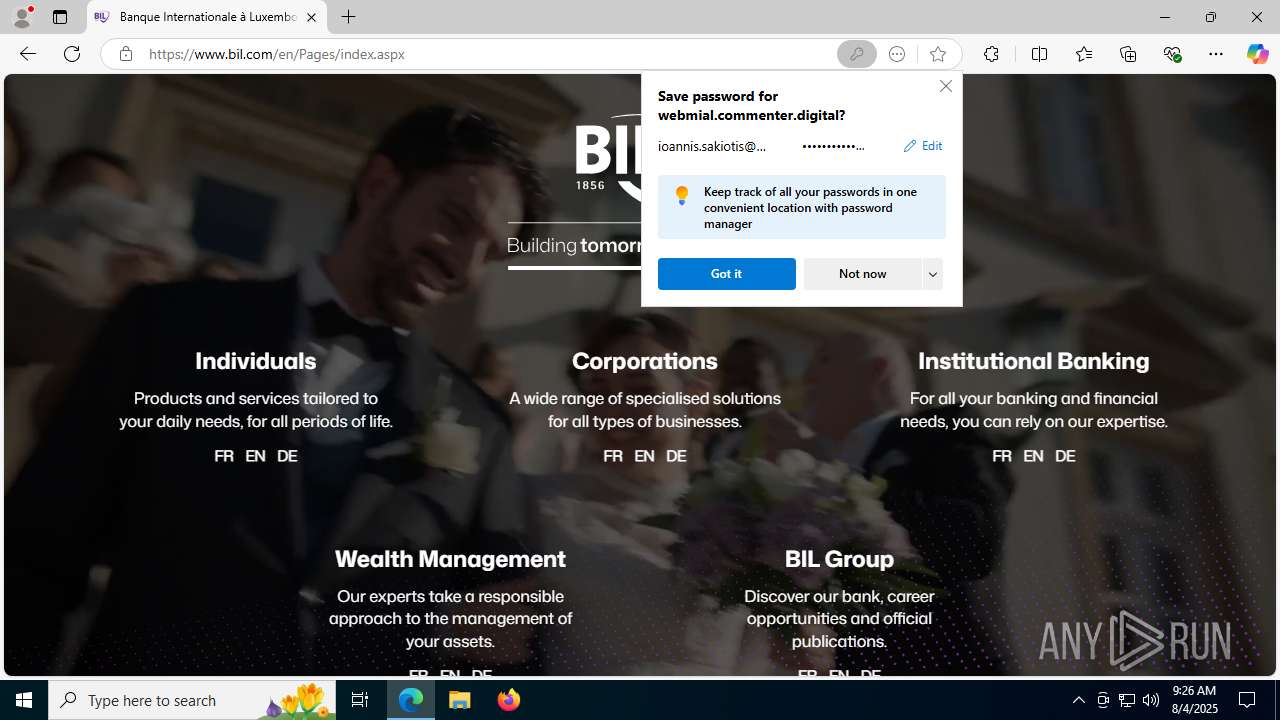
Task: Open the Windows Start menu
Action: pos(24,700)
